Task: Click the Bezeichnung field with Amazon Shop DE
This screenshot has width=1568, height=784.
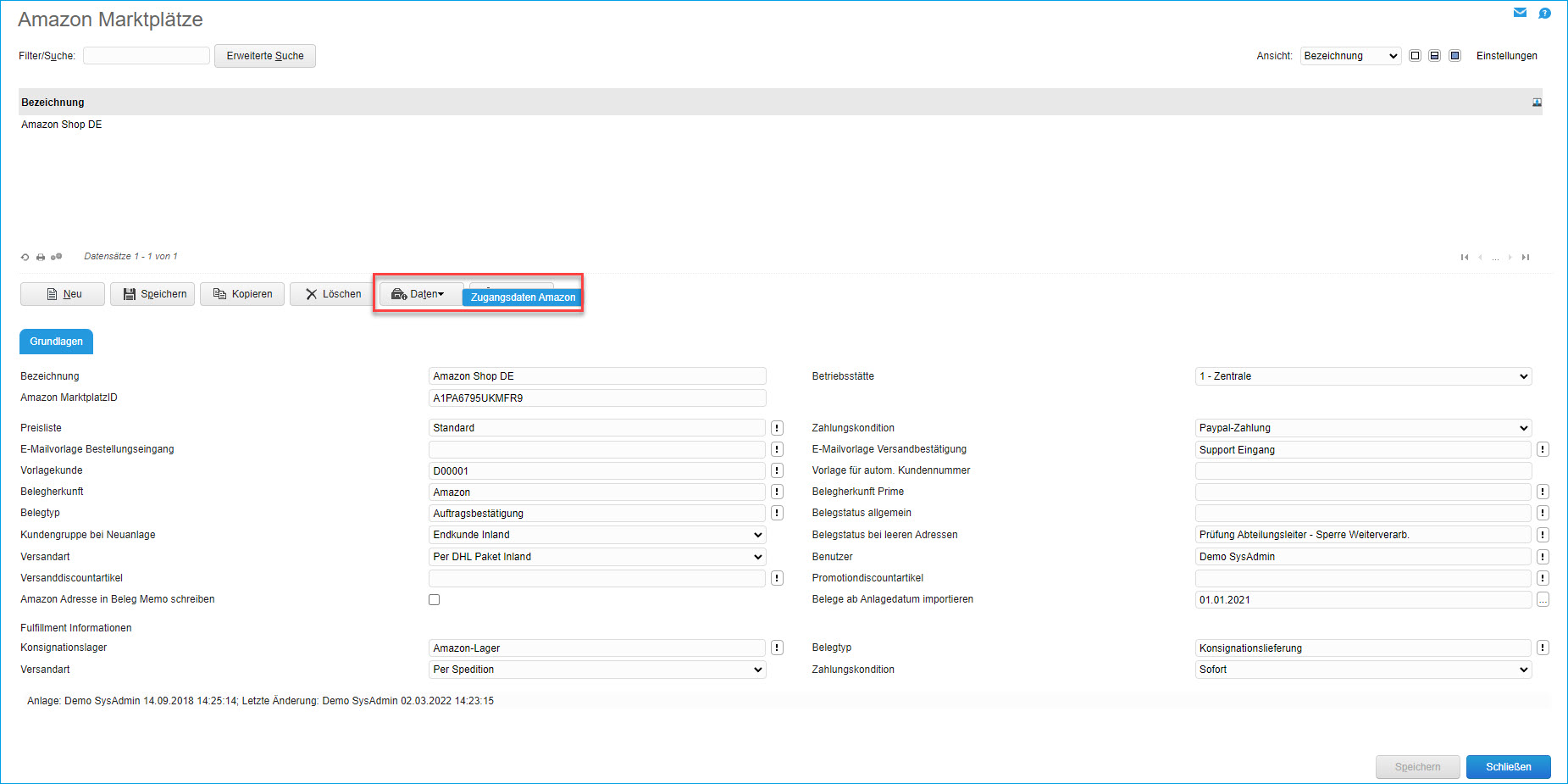Action: 597,376
